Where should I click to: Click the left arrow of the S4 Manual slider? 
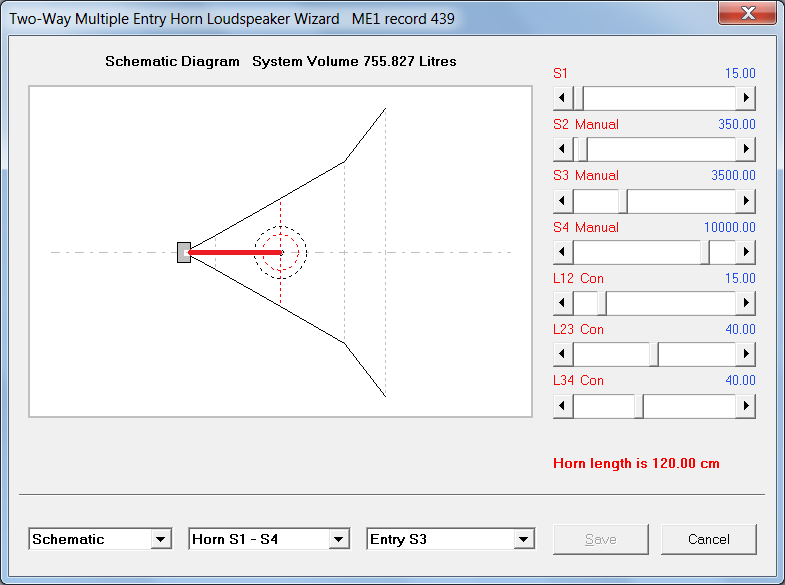click(x=563, y=252)
